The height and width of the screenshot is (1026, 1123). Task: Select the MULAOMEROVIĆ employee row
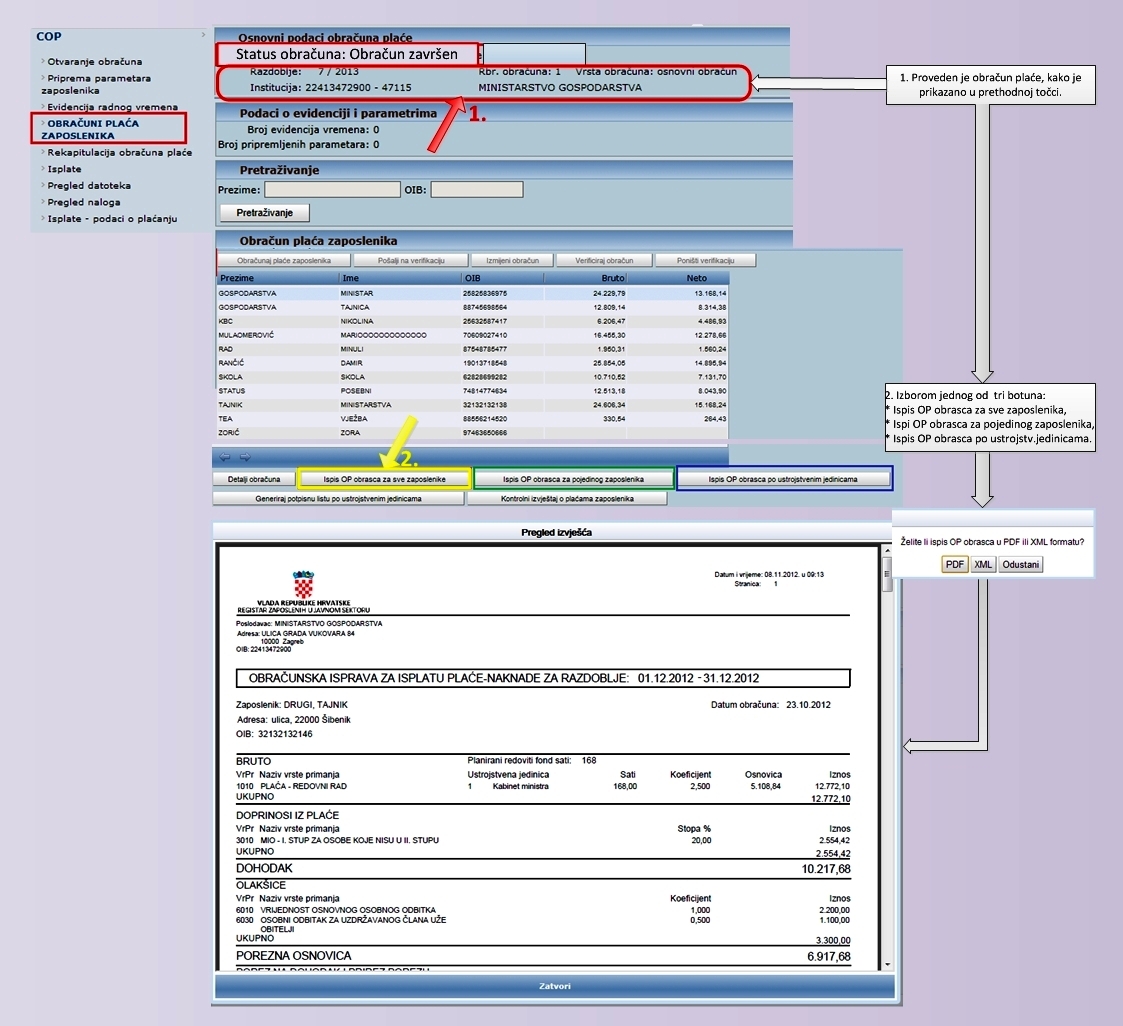[473, 335]
